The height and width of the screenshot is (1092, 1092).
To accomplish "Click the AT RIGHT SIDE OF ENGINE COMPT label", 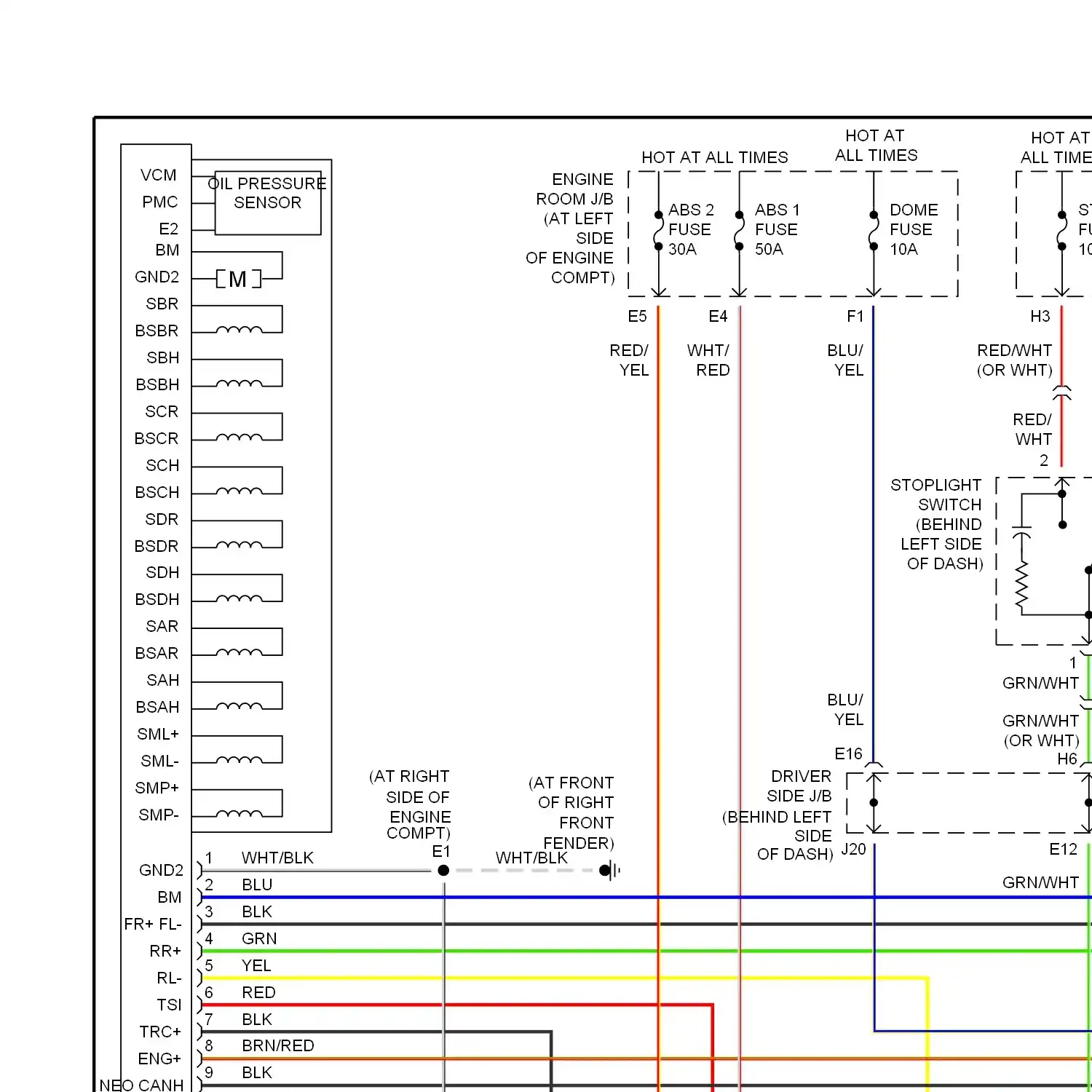I will click(x=410, y=805).
